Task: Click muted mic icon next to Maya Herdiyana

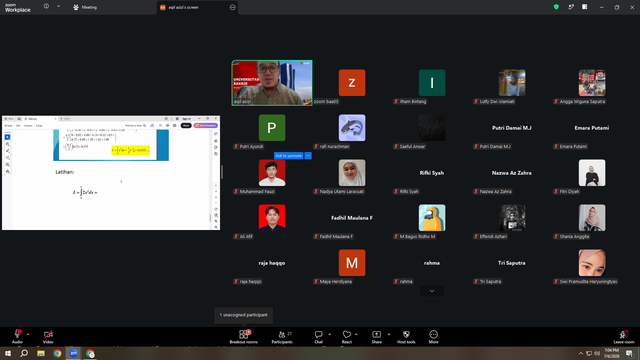Action: pos(316,281)
